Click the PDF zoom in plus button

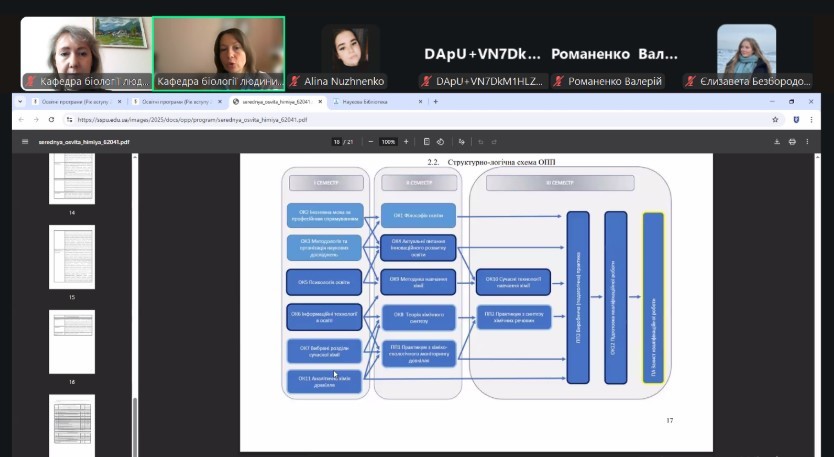click(x=408, y=142)
